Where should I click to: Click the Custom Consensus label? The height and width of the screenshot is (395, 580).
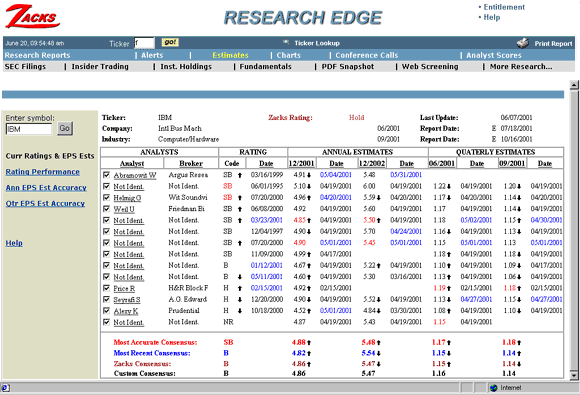pos(145,374)
